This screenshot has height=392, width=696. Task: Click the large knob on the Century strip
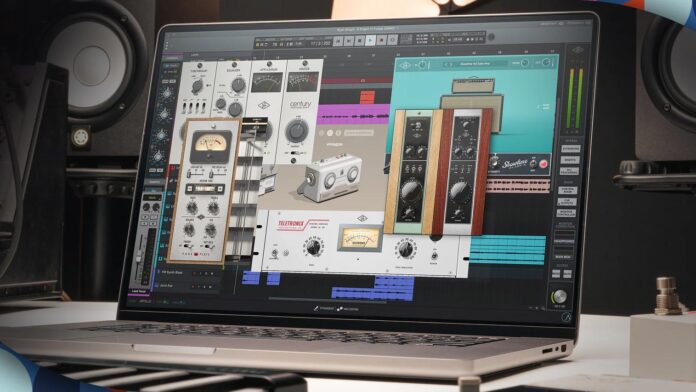point(297,131)
